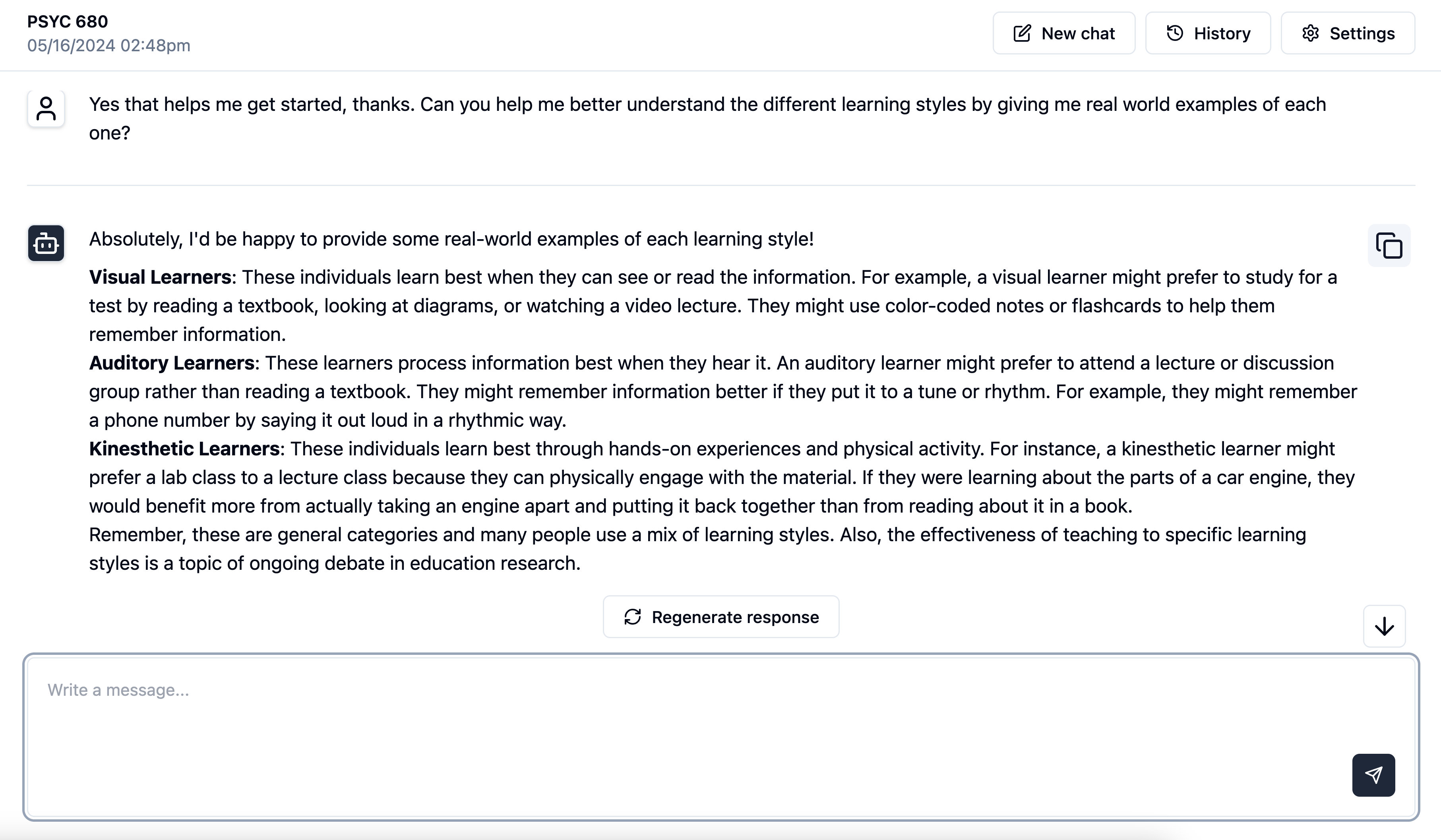Image resolution: width=1441 pixels, height=840 pixels.
Task: Click the clock icon beside History
Action: tap(1174, 34)
